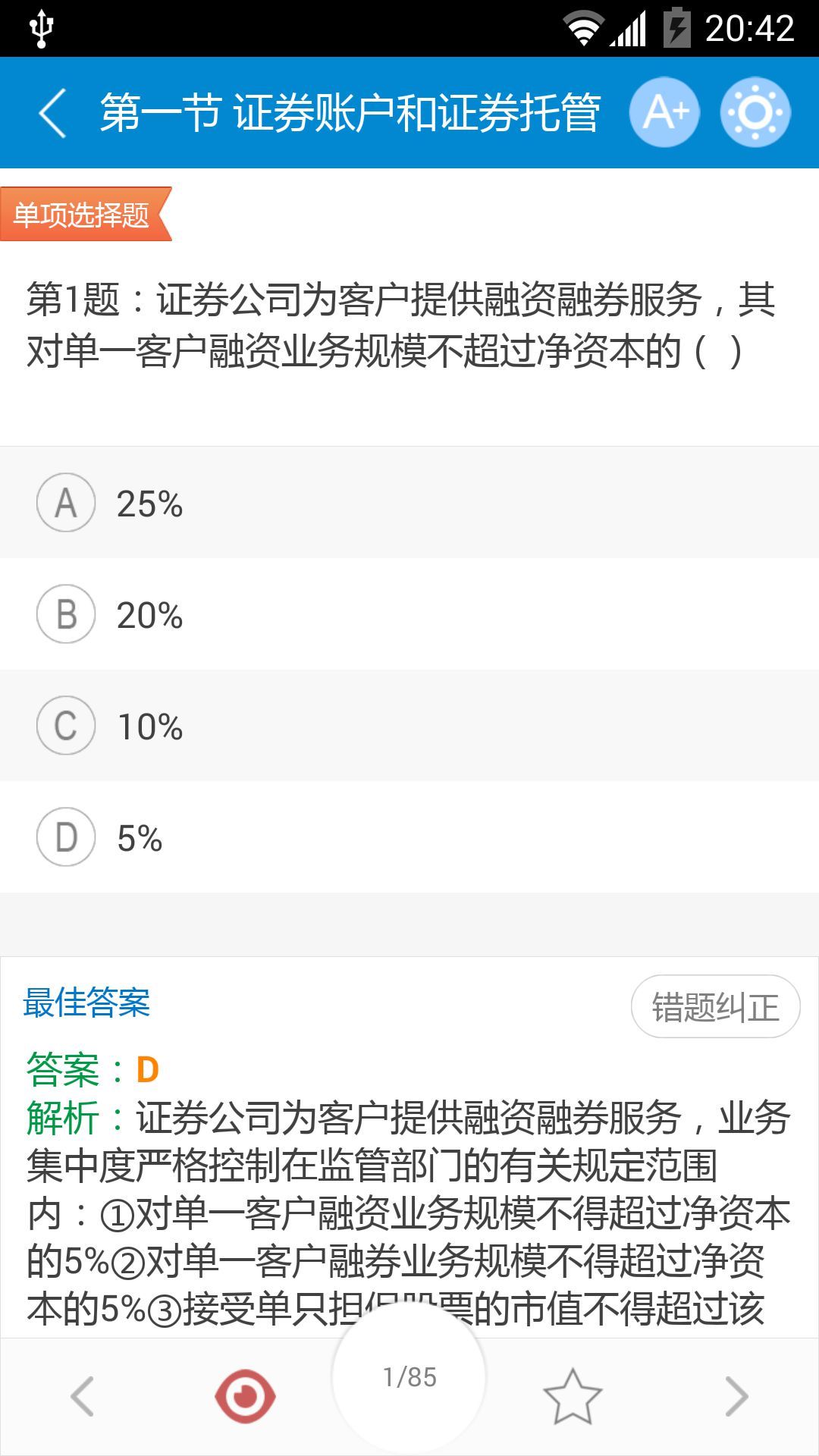Tap the battery charging icon

pyautogui.click(x=676, y=29)
